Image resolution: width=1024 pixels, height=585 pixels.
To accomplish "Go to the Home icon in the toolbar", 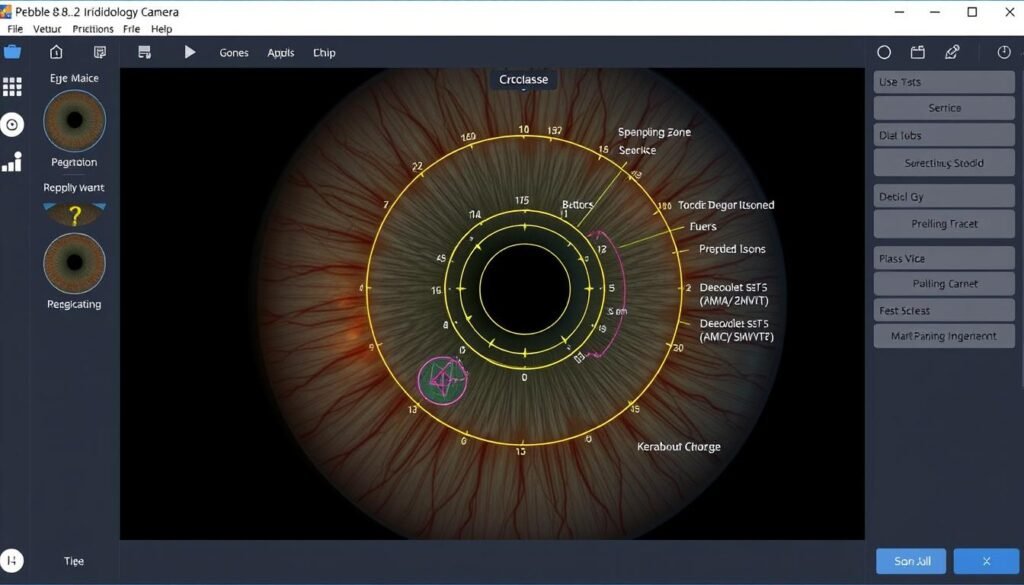I will (x=56, y=52).
